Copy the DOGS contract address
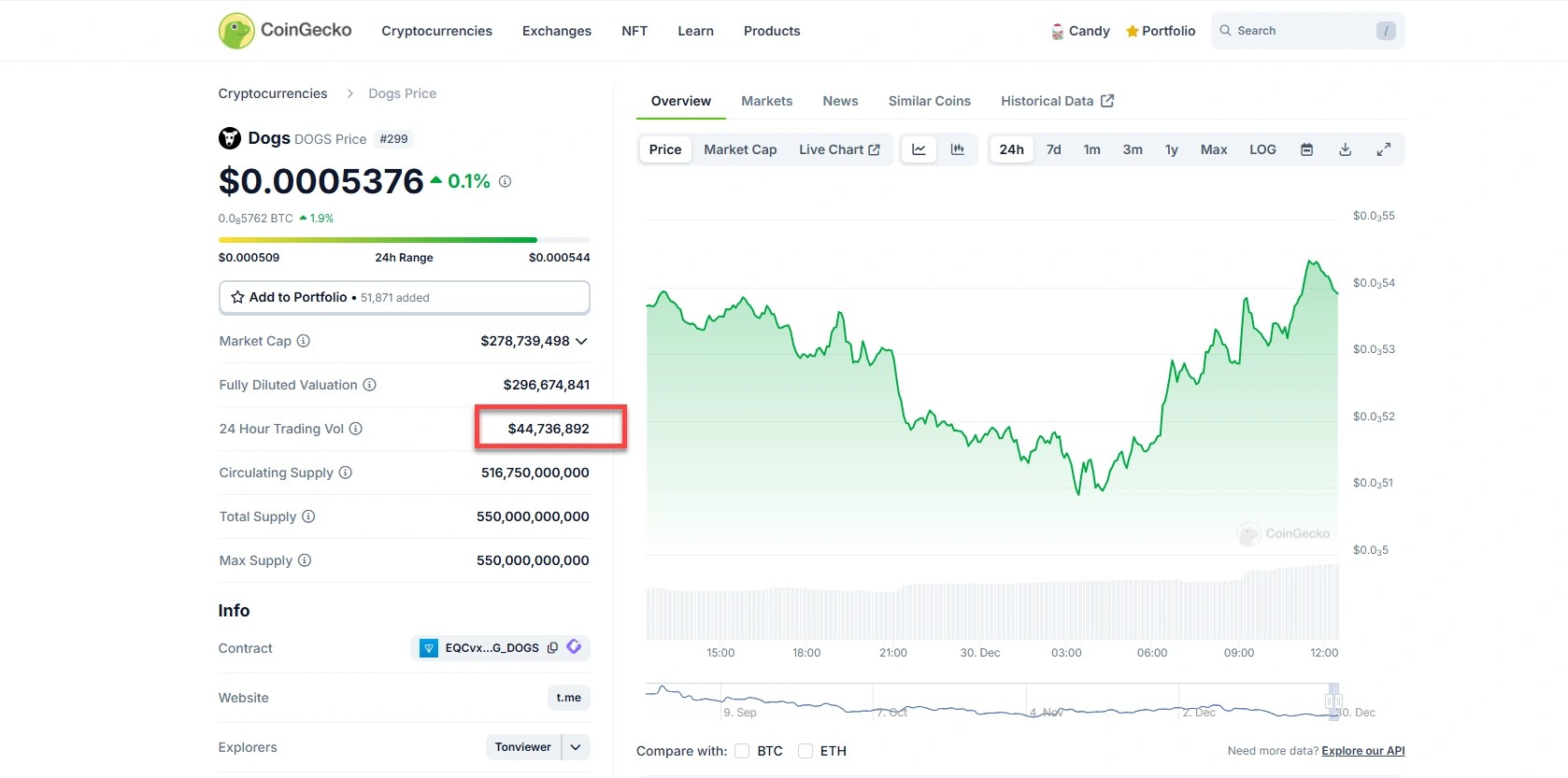 (552, 648)
